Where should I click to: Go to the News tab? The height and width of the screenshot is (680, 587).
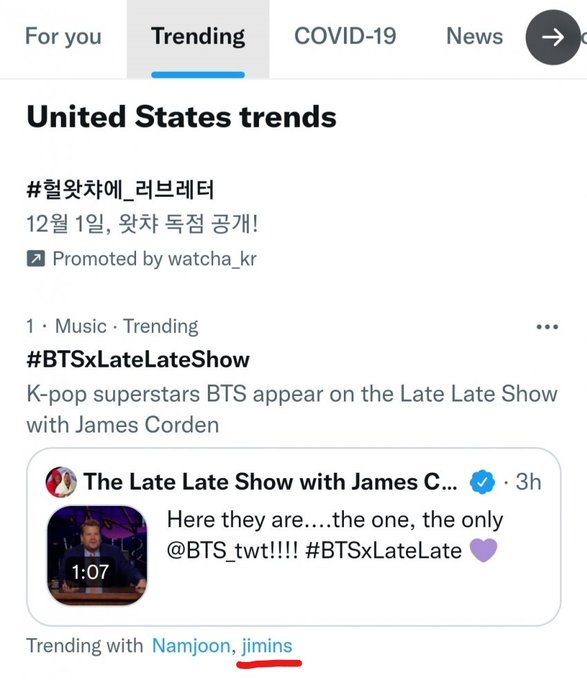coord(475,36)
